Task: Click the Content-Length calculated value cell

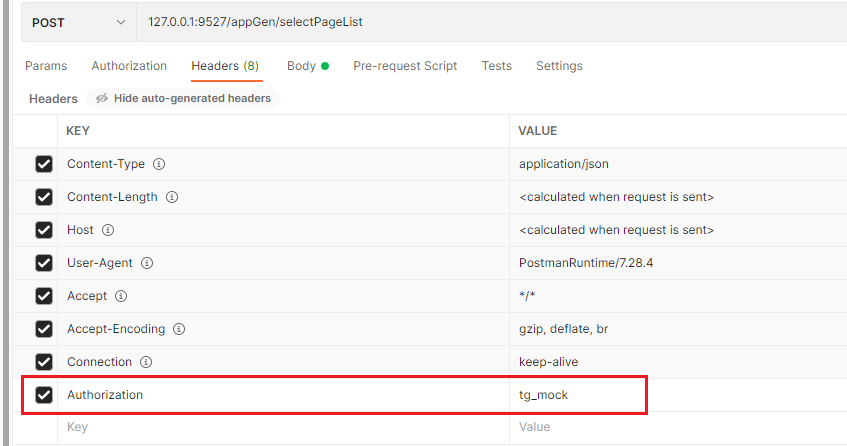Action: tap(678, 197)
